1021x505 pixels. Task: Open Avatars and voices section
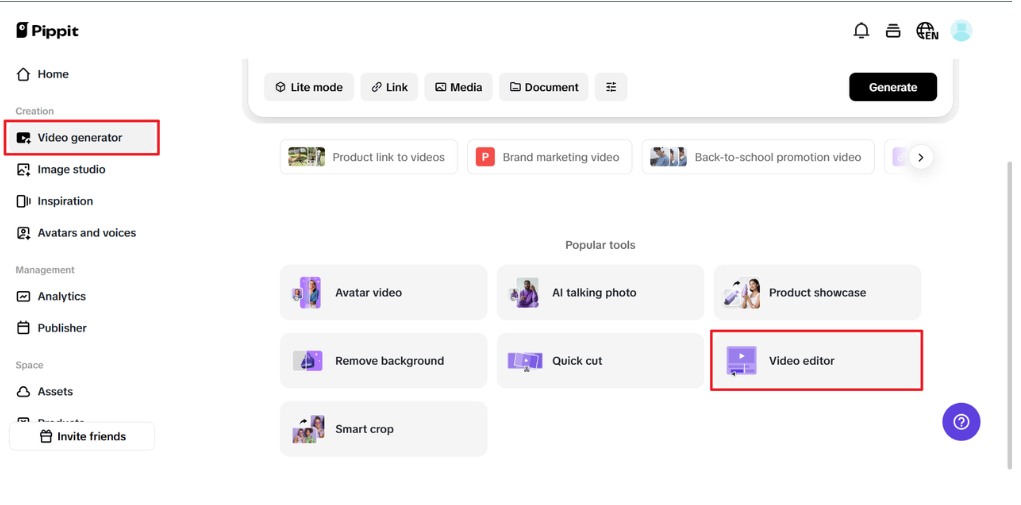coord(81,233)
